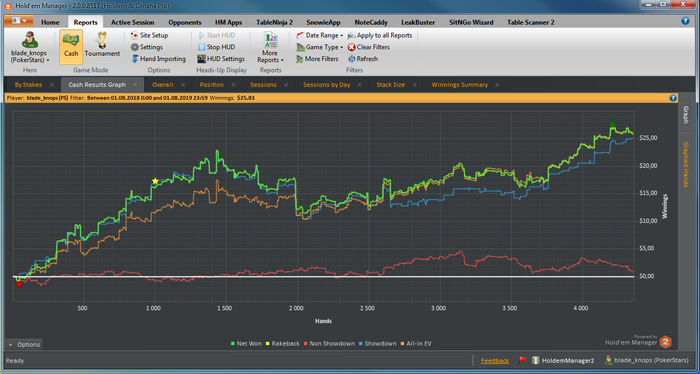Open More Filters
Image resolution: width=700 pixels, height=374 pixels.
coord(317,59)
